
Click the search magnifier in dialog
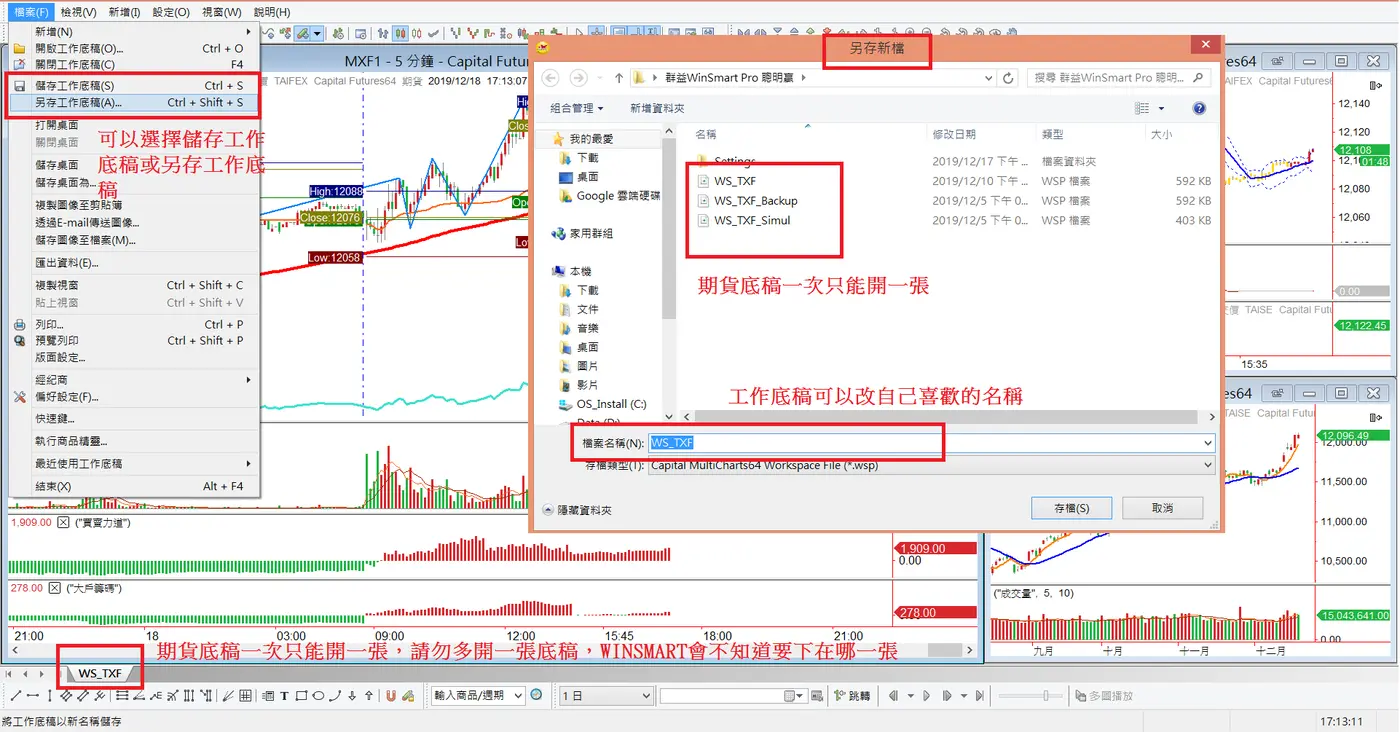point(1199,77)
